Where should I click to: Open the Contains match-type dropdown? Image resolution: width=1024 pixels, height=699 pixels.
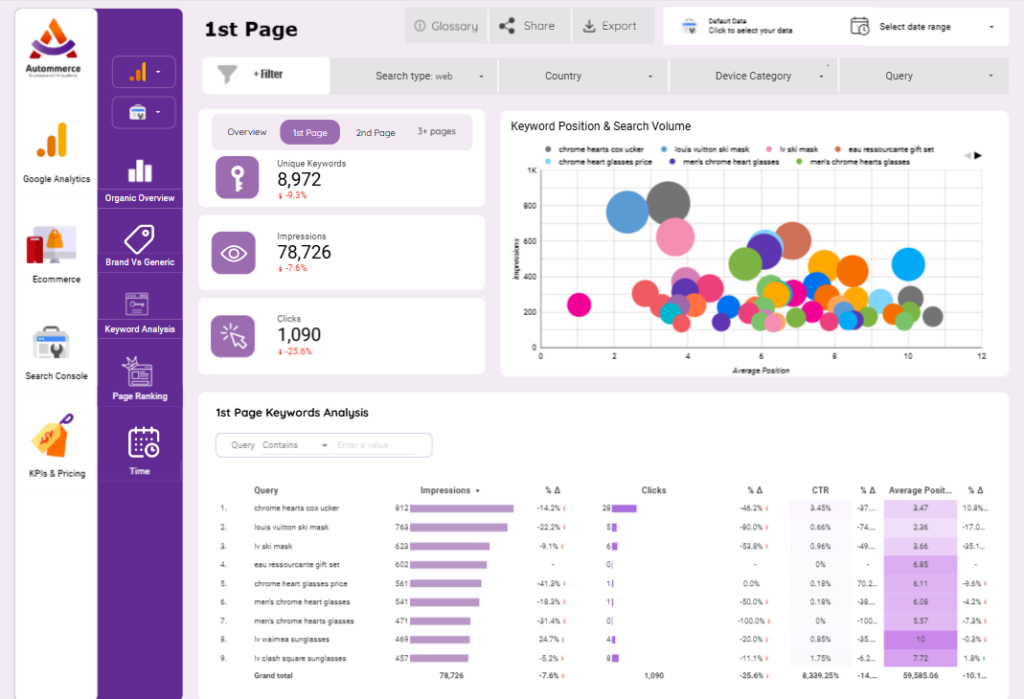point(295,445)
